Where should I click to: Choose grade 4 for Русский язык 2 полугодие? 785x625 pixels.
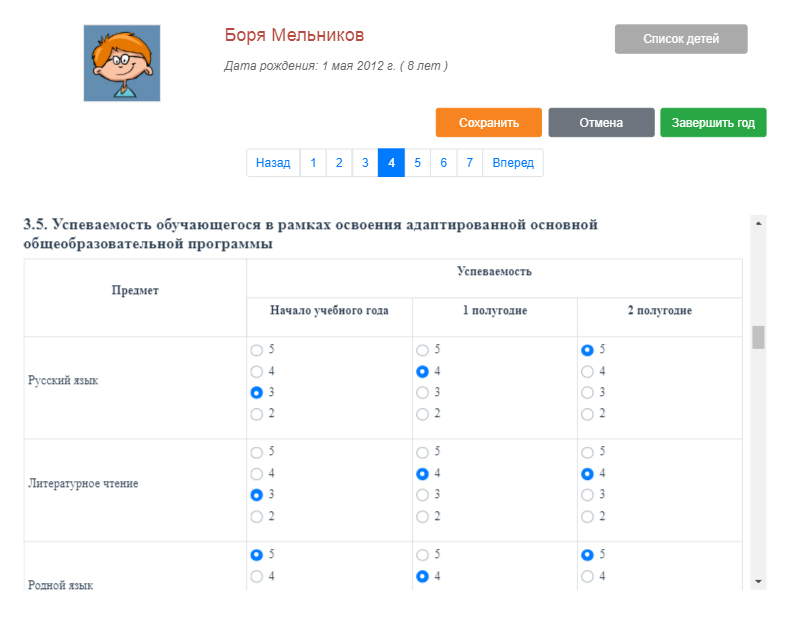587,372
